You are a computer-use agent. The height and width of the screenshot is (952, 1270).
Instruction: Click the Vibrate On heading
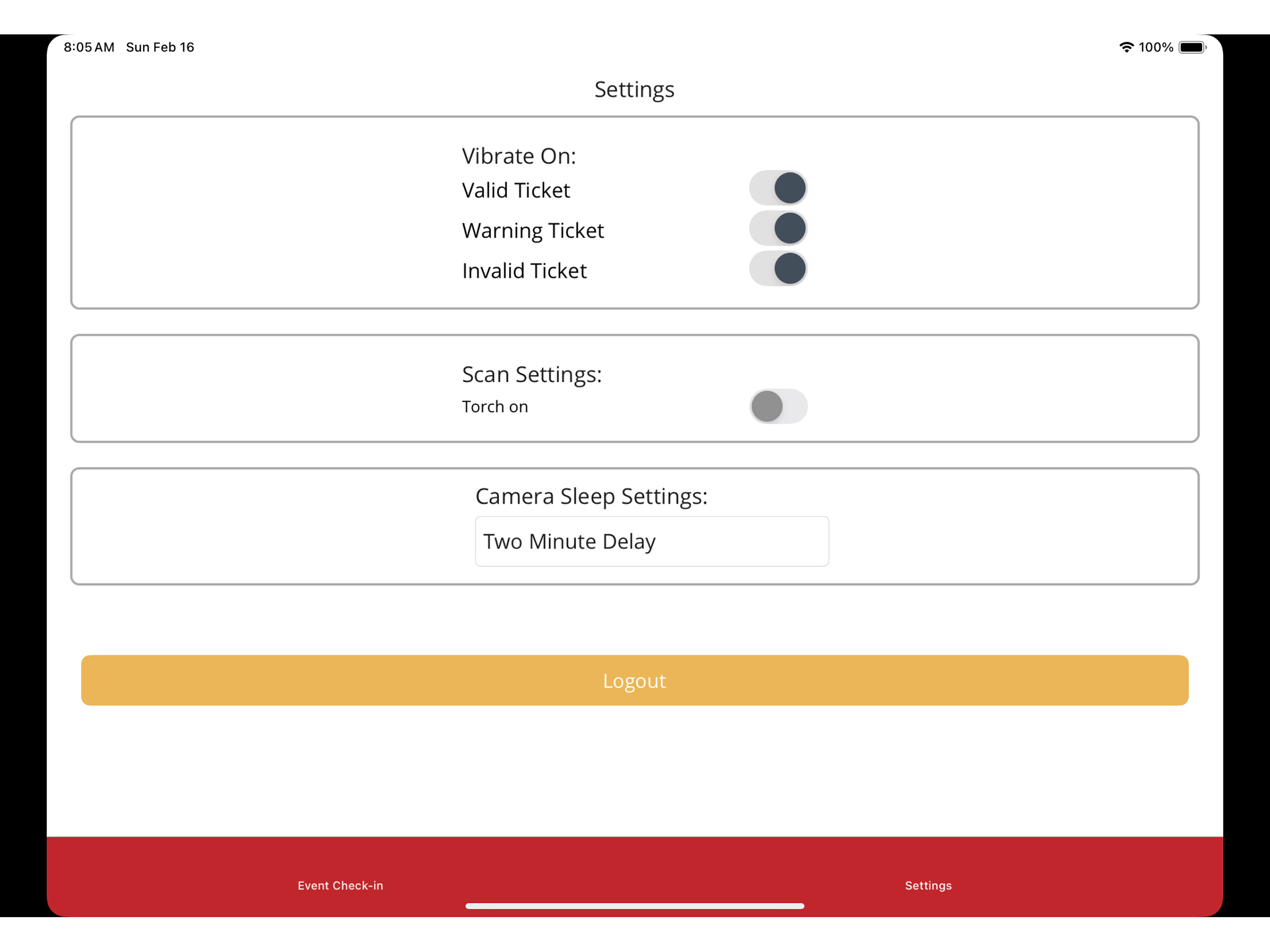519,156
